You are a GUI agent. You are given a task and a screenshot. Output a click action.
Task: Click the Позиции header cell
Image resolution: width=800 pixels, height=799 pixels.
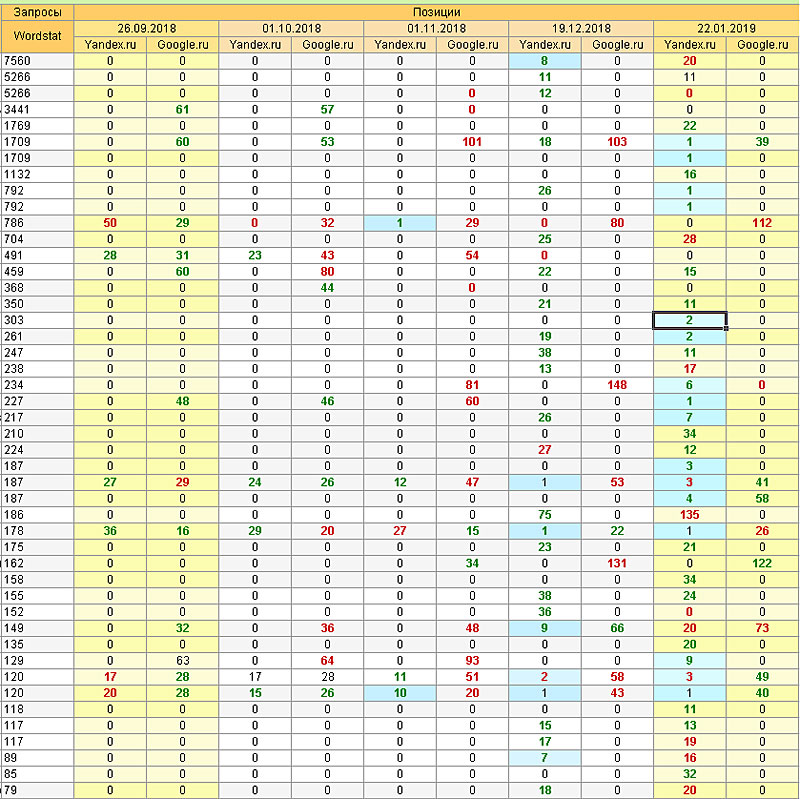coord(436,11)
